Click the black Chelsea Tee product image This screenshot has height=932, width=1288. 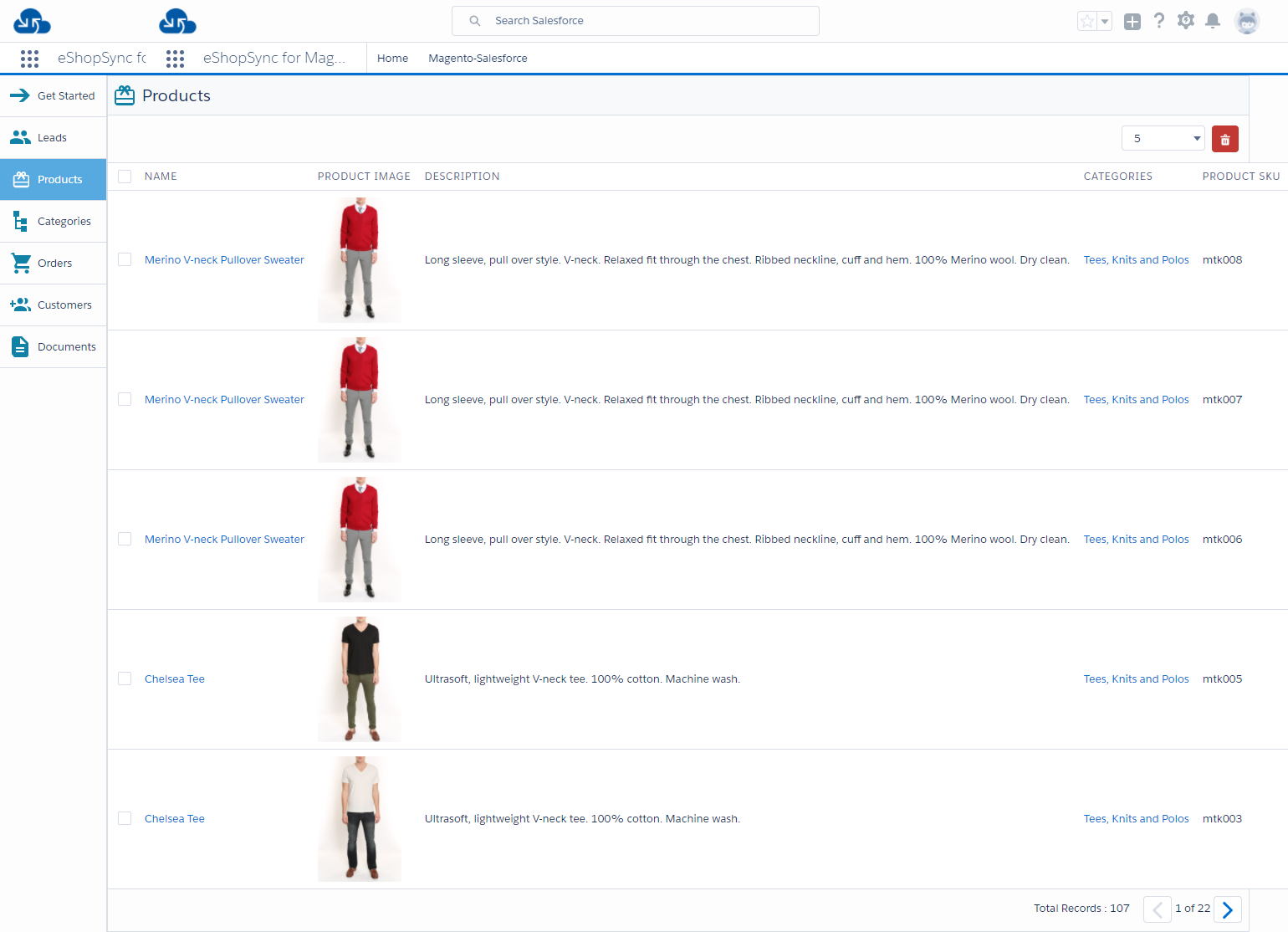click(360, 679)
